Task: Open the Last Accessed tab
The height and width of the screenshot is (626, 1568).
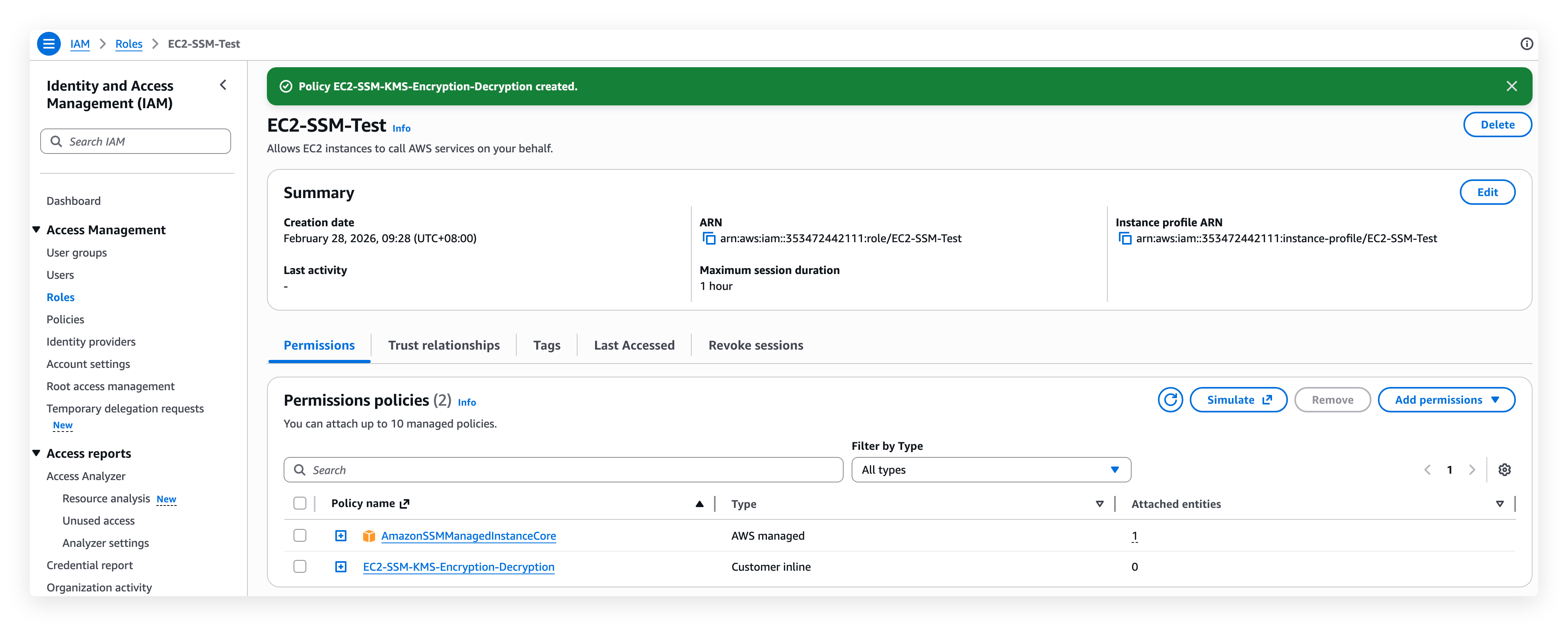Action: pyautogui.click(x=634, y=345)
